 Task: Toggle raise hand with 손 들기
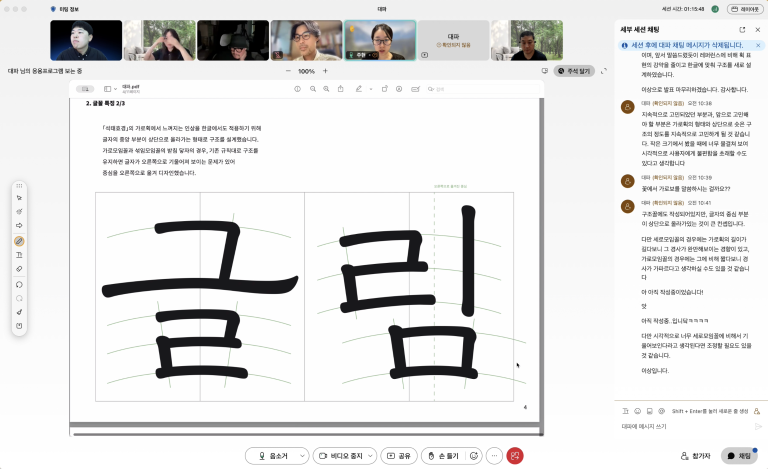pos(444,456)
